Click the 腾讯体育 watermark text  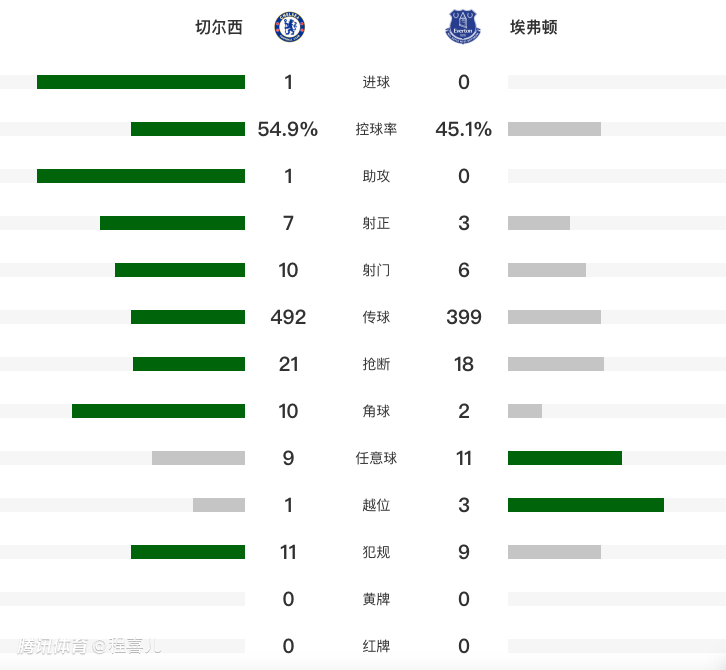click(52, 646)
